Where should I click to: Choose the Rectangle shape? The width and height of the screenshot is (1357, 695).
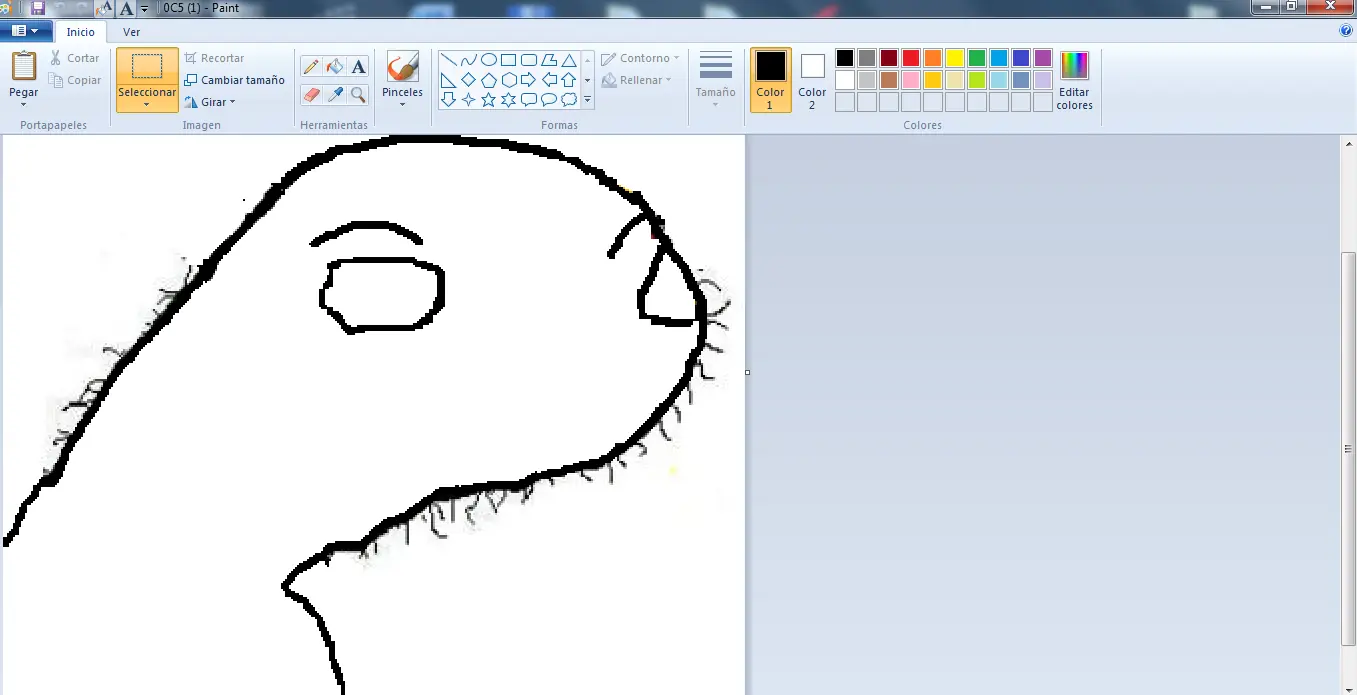(x=508, y=60)
